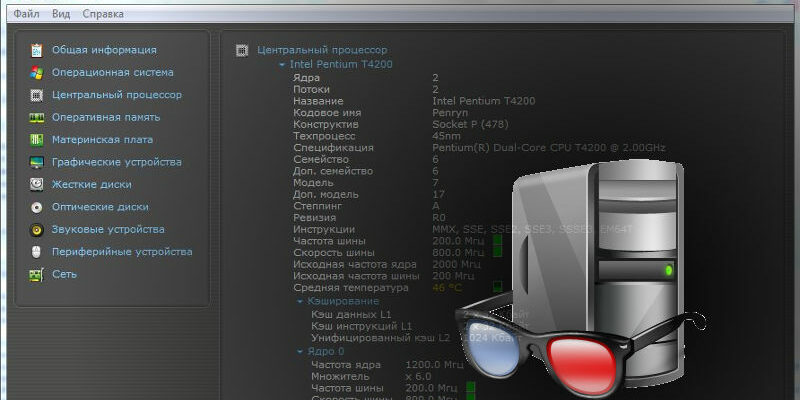Click the Модель row label
Screen dimensions: 800x400
313,183
